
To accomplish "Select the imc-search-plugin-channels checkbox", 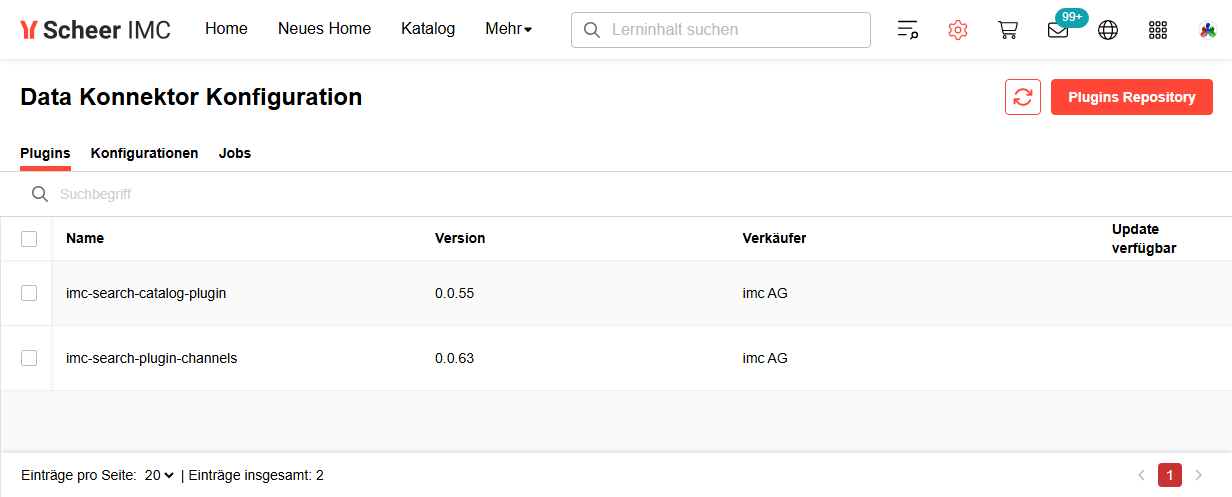I will (x=29, y=358).
